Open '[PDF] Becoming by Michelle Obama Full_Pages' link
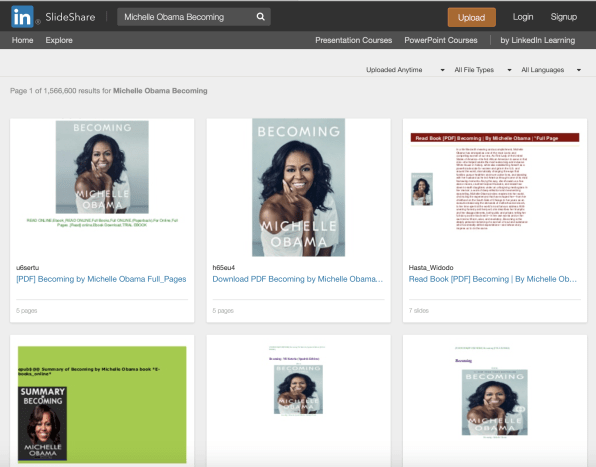This screenshot has width=596, height=467. 101,279
